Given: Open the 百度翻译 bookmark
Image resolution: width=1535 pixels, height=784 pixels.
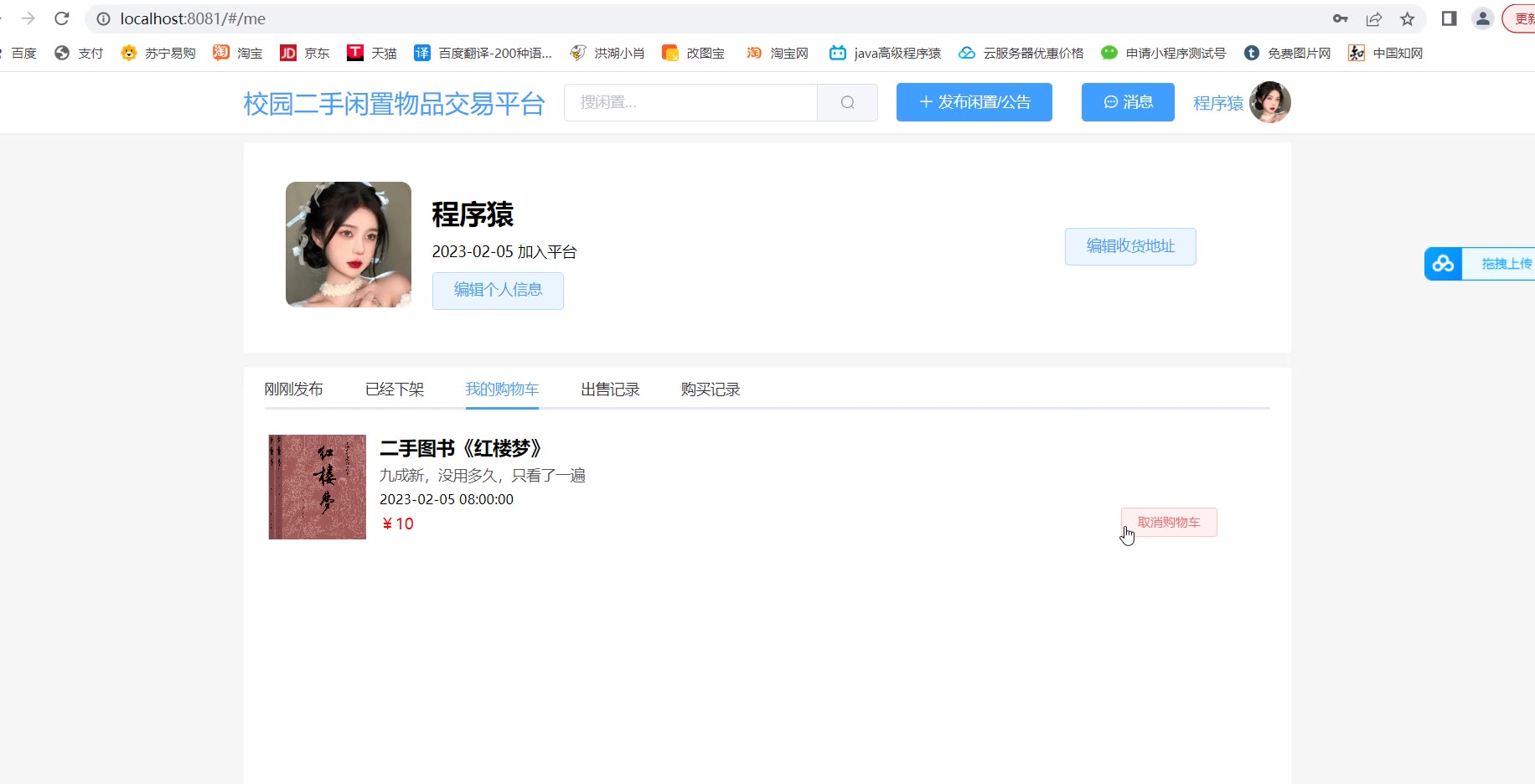Looking at the screenshot, I should tap(483, 53).
